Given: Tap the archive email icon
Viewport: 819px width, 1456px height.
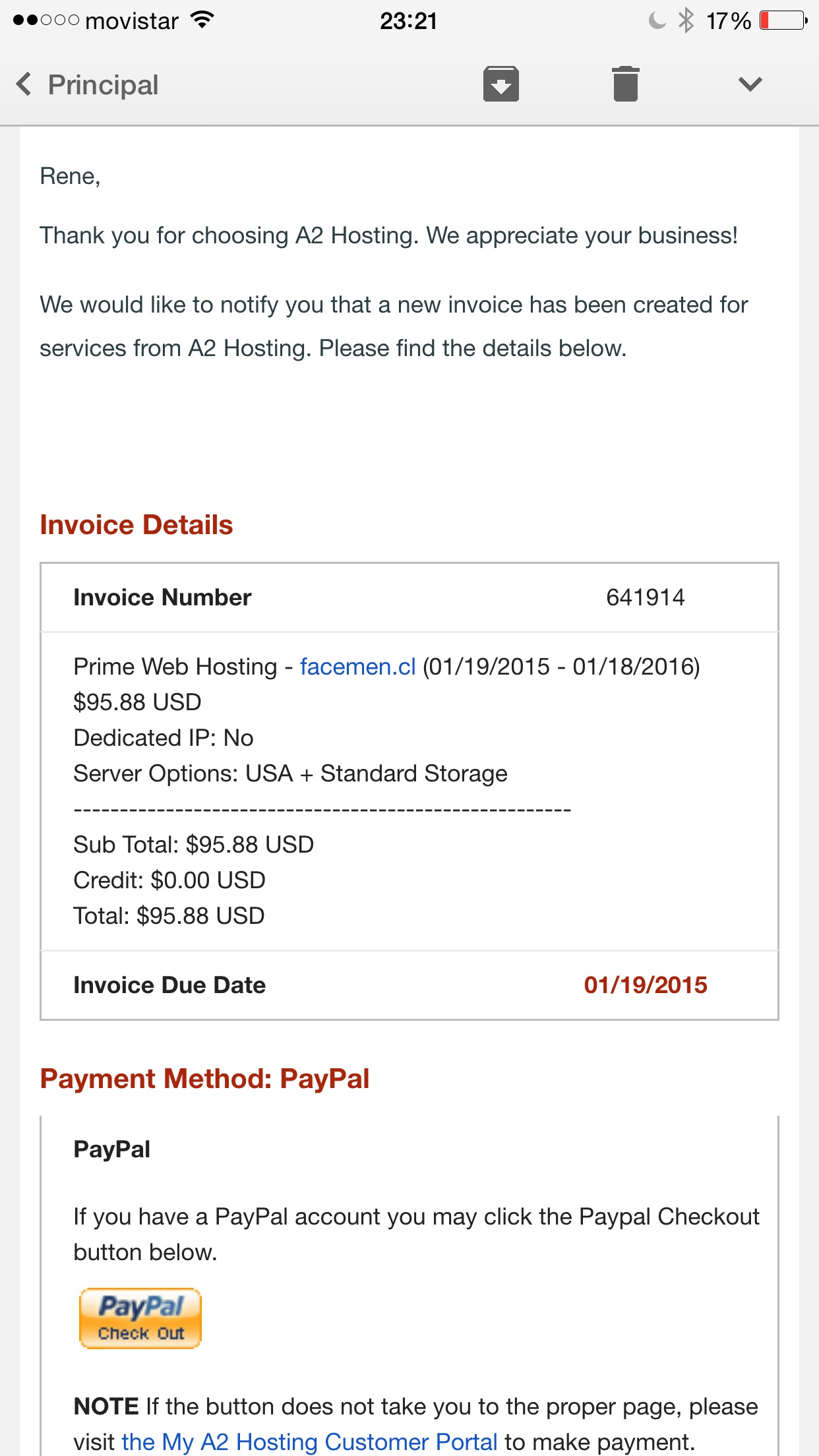Looking at the screenshot, I should click(501, 84).
